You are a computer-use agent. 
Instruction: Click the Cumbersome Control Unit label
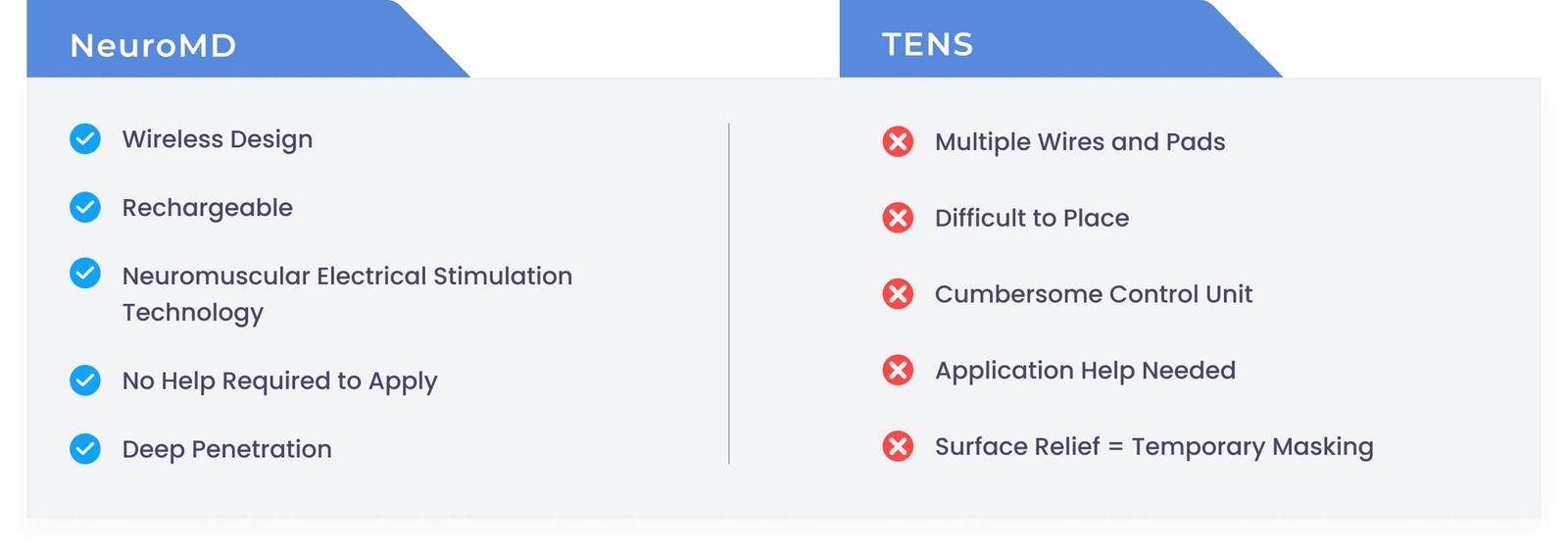(x=1094, y=294)
